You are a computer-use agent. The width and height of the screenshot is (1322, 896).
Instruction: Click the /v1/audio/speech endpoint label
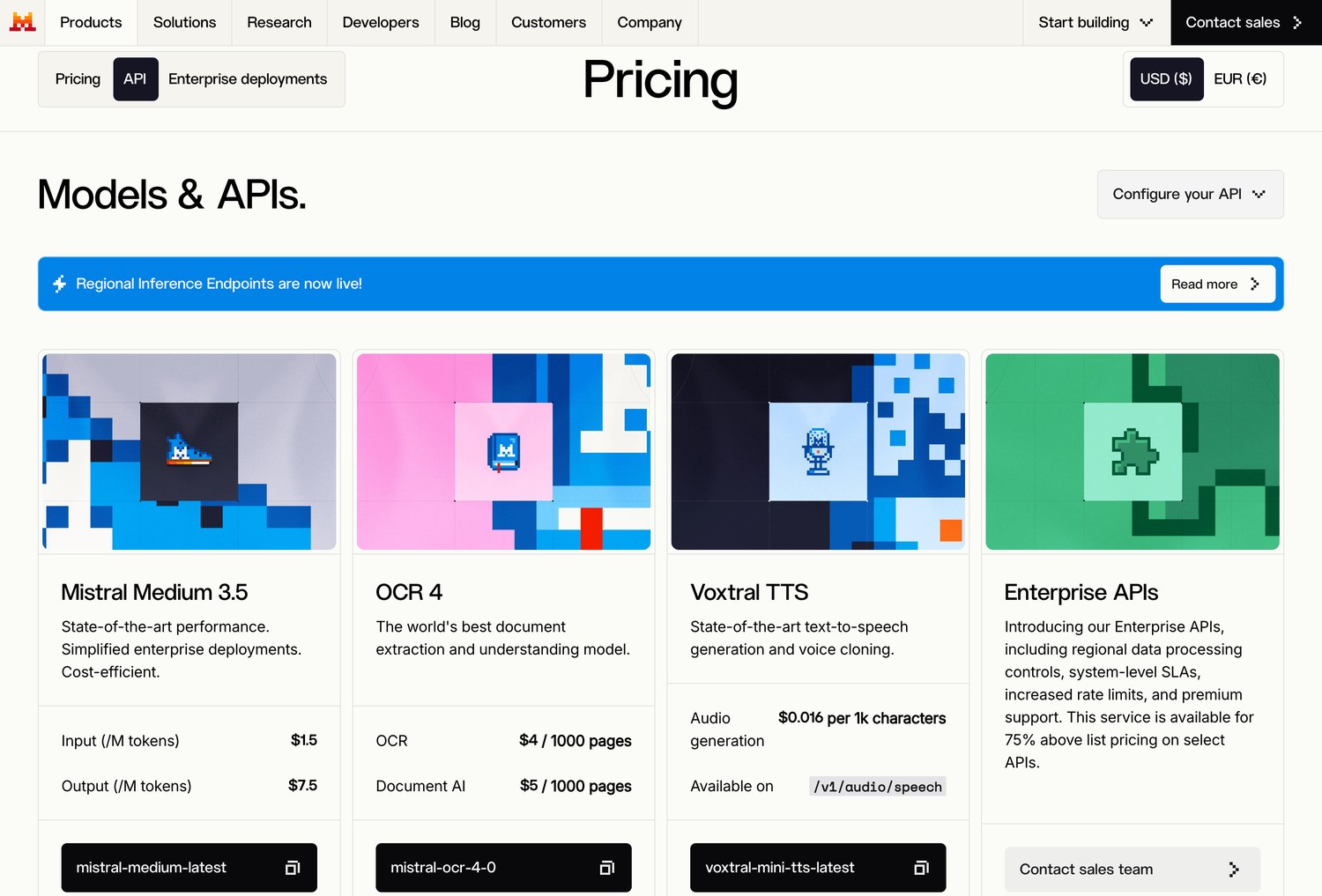click(878, 787)
